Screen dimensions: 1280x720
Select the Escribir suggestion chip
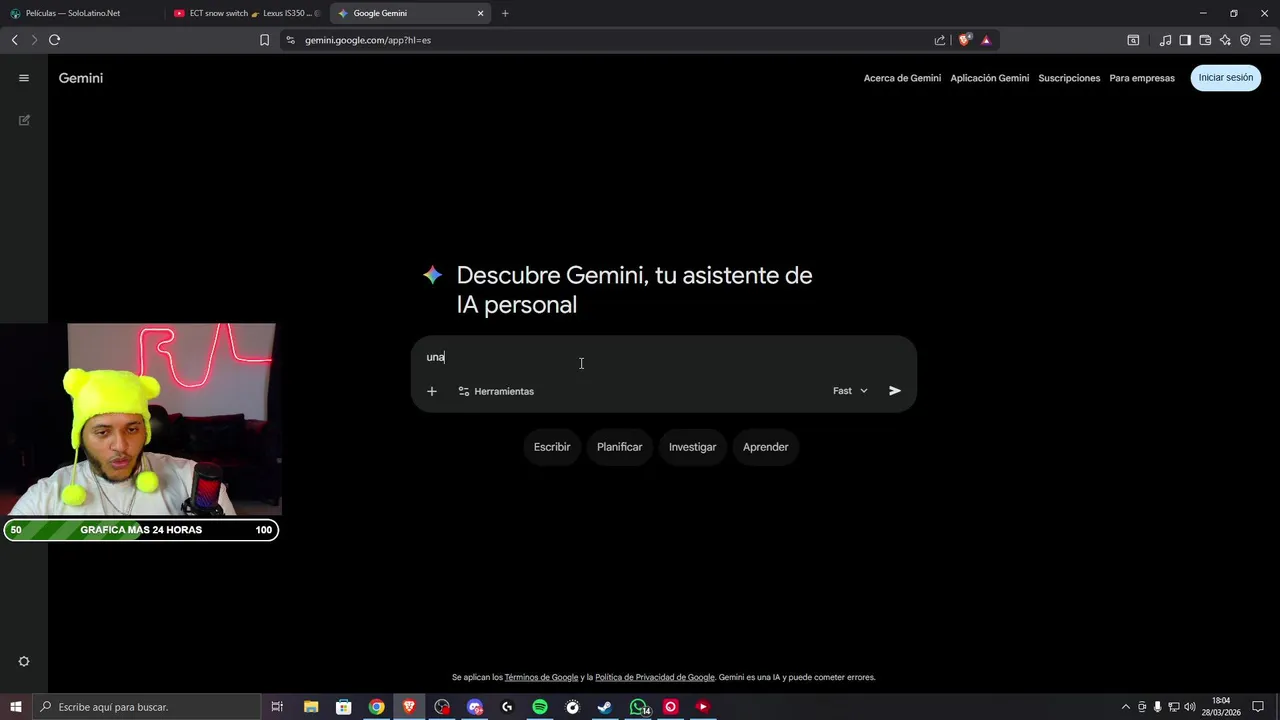(x=552, y=447)
